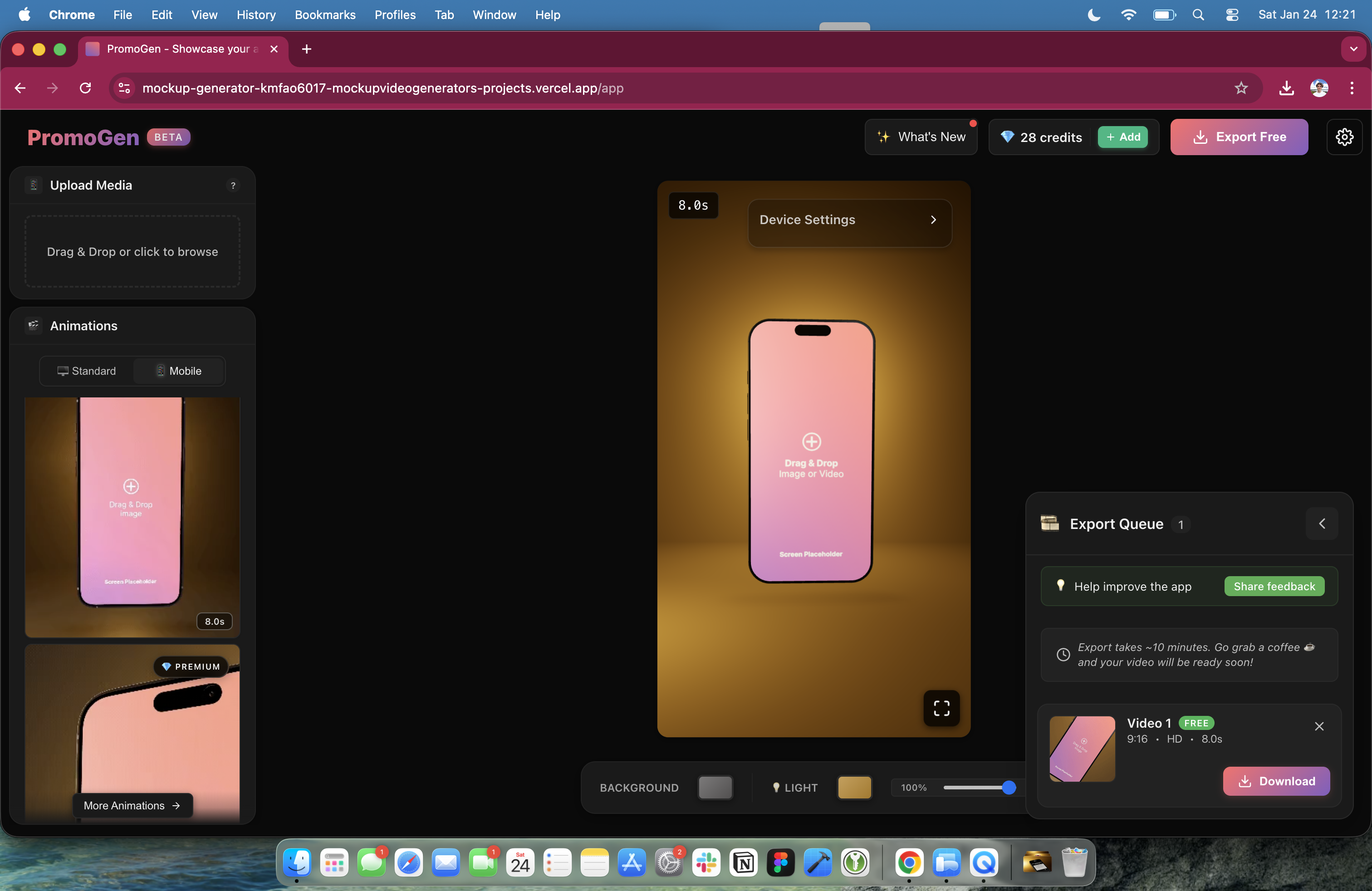This screenshot has width=1372, height=891.
Task: Switch to the Standard animations toggle
Action: click(x=87, y=371)
